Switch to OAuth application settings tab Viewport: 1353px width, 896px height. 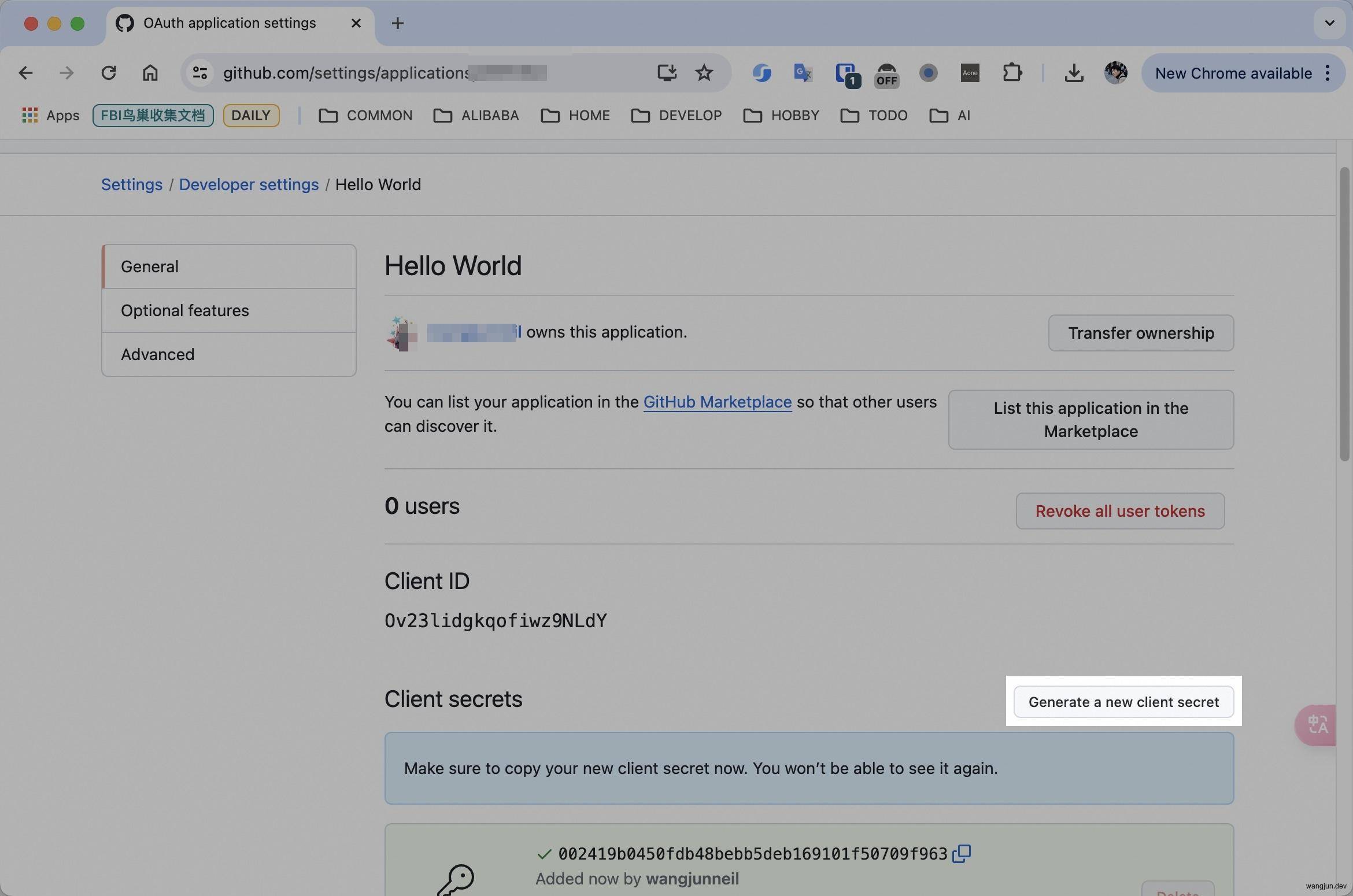(240, 24)
